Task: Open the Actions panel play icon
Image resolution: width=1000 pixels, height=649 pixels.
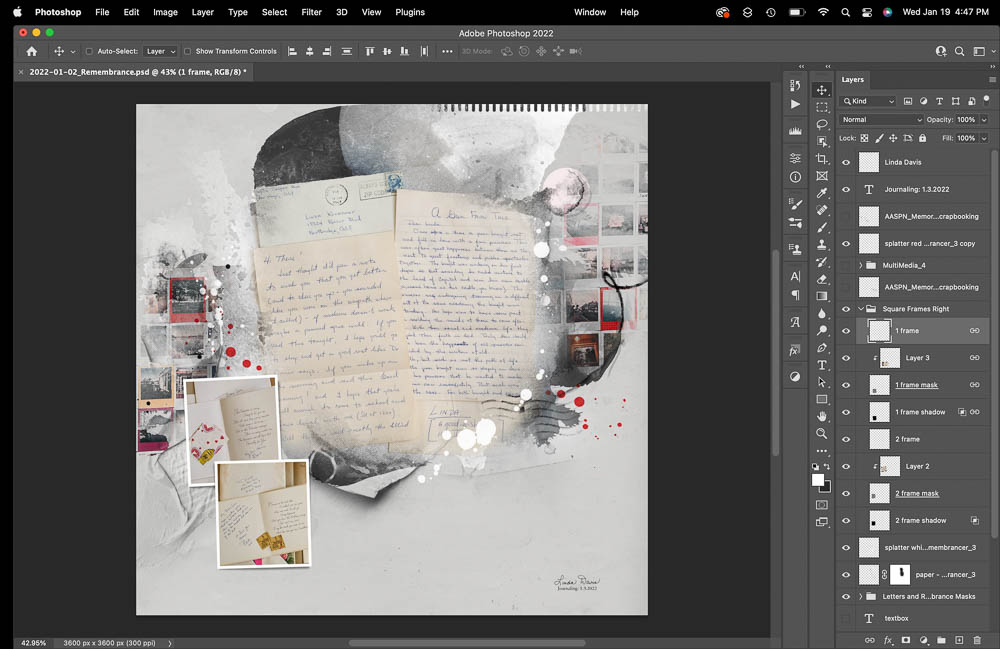Action: click(795, 104)
